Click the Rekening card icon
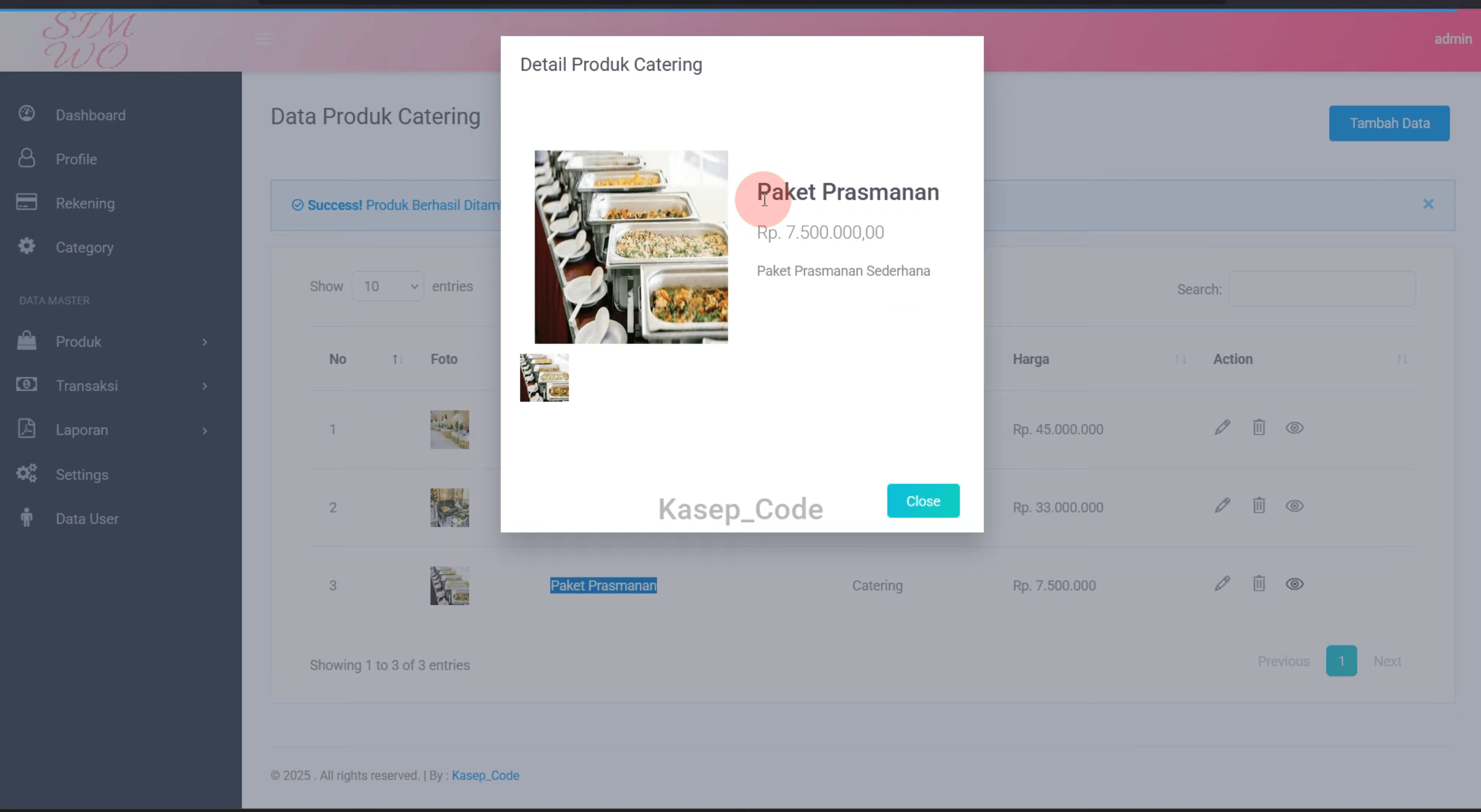The image size is (1481, 812). [27, 202]
